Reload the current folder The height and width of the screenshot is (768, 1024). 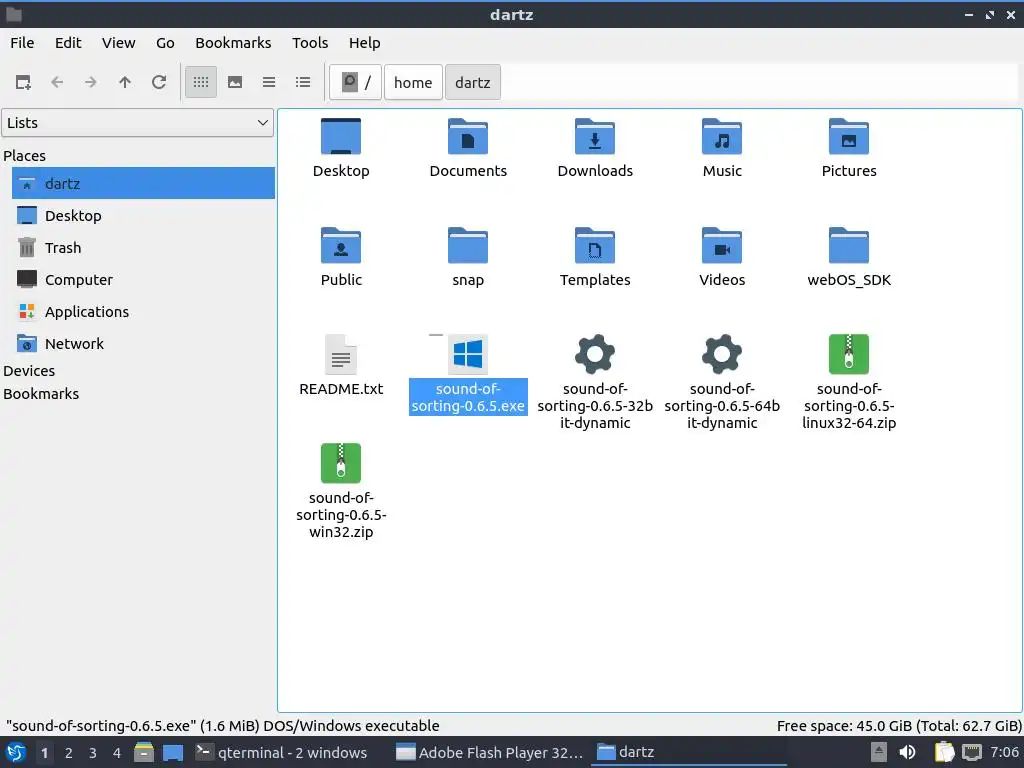tap(159, 82)
